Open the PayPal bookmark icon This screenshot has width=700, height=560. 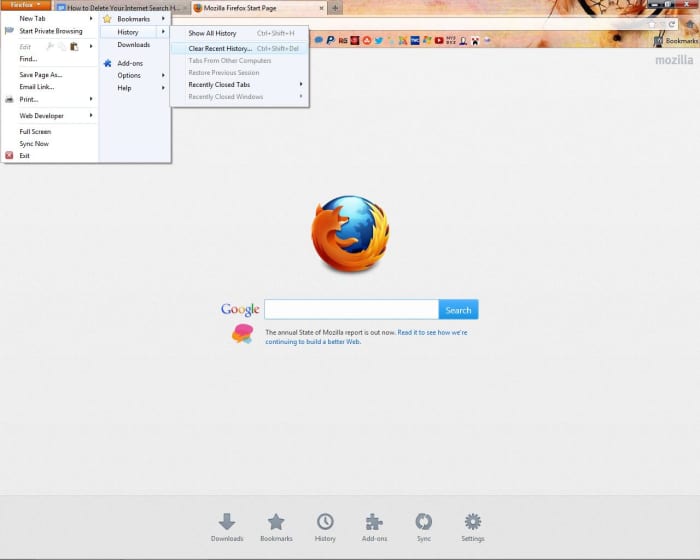coord(330,41)
